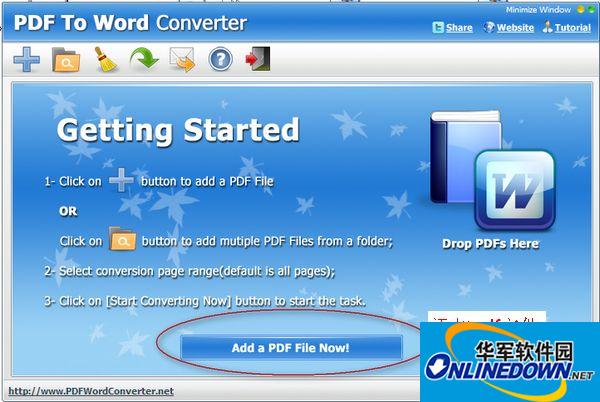Open the Share link
Image resolution: width=600 pixels, height=402 pixels.
(459, 28)
